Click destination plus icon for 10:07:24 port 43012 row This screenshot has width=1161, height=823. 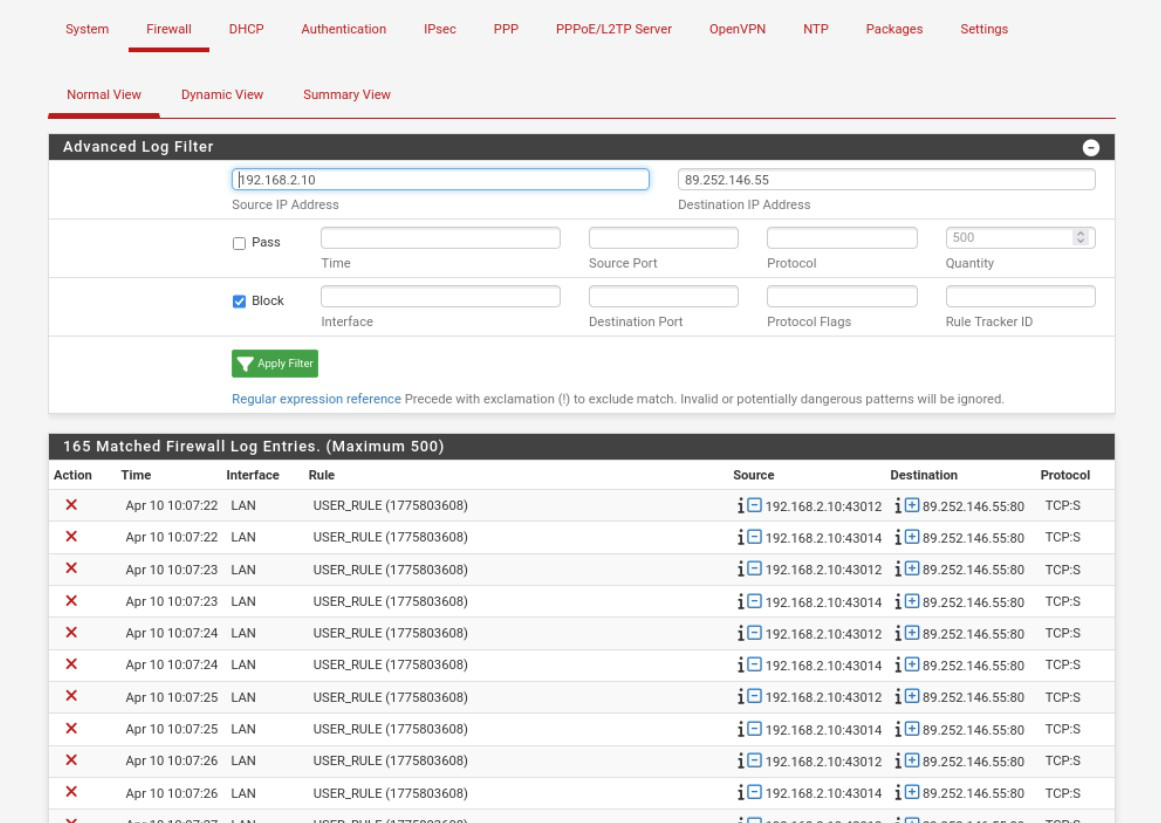[x=911, y=634]
